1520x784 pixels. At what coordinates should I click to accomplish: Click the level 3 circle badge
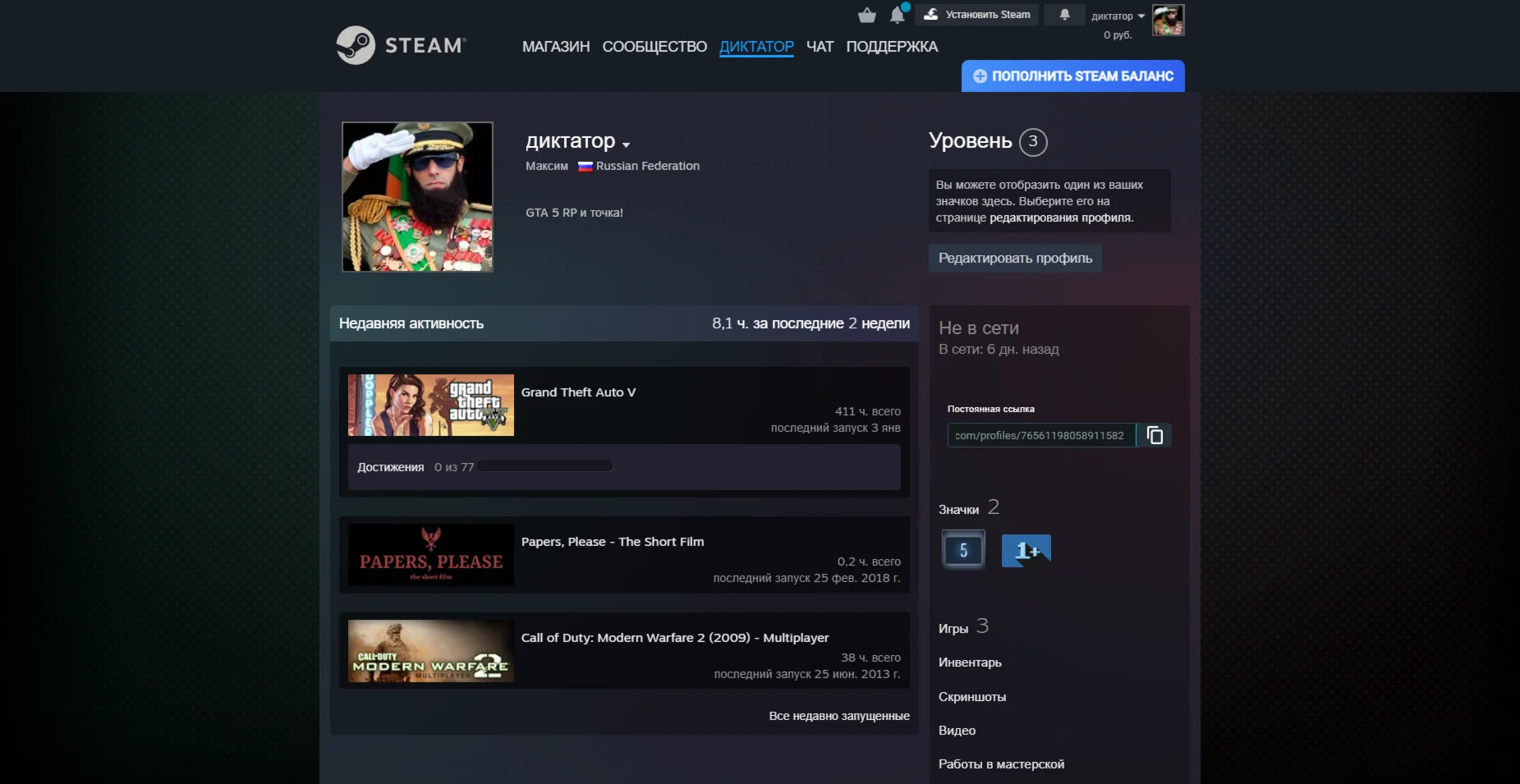(1033, 141)
